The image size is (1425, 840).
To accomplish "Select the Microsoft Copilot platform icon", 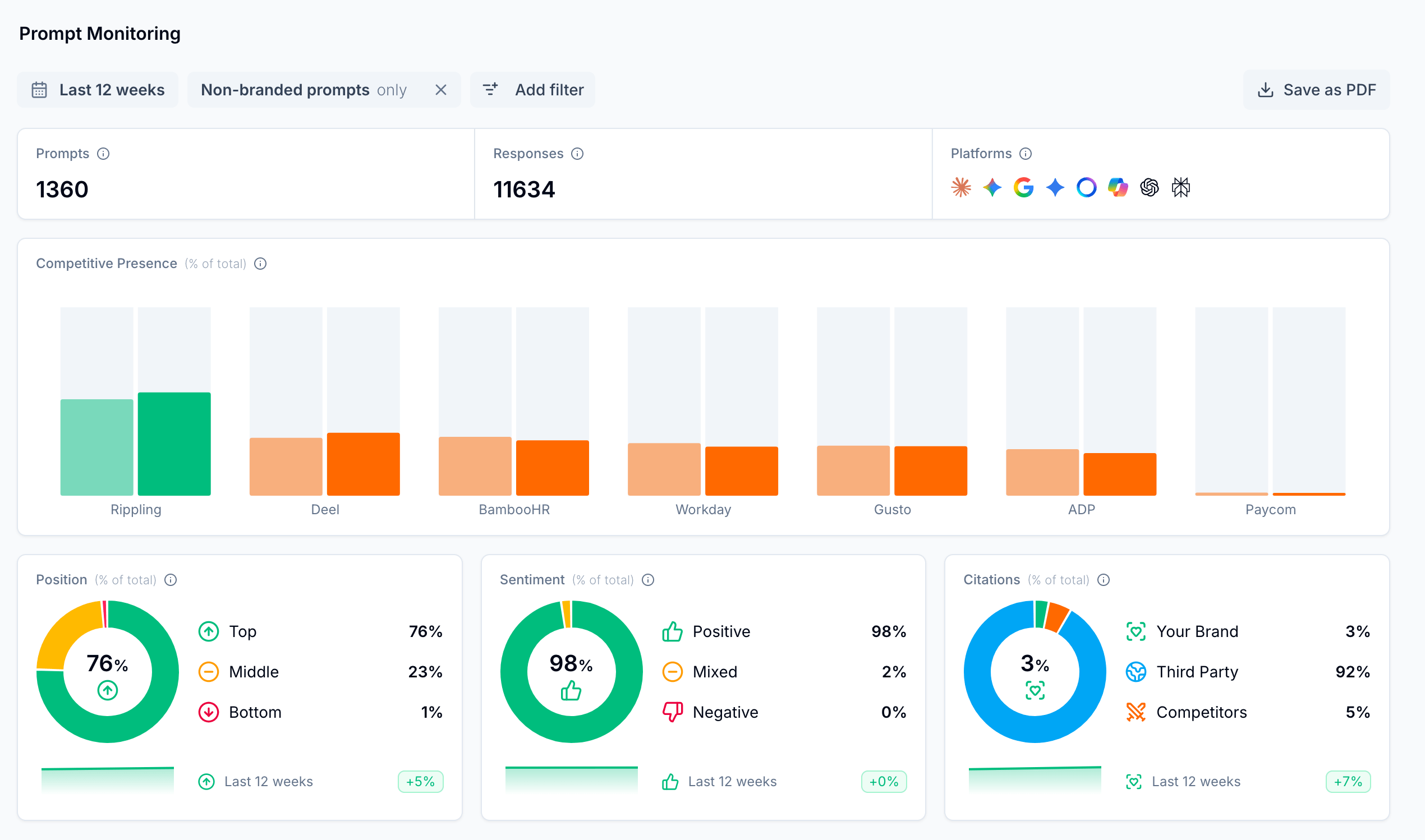I will 1117,187.
